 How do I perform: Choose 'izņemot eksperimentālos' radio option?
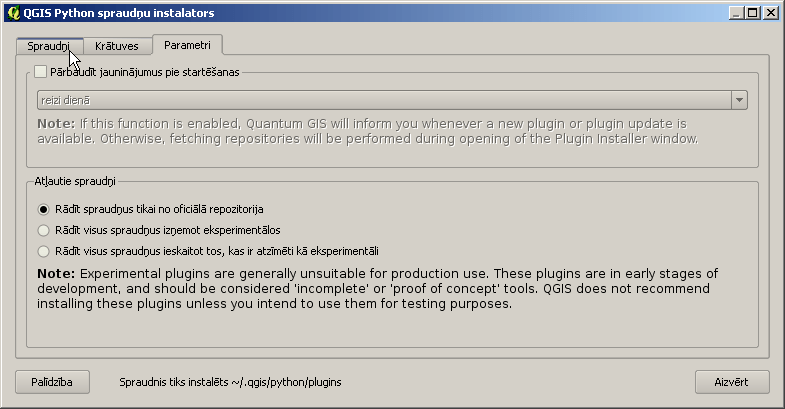(x=44, y=230)
